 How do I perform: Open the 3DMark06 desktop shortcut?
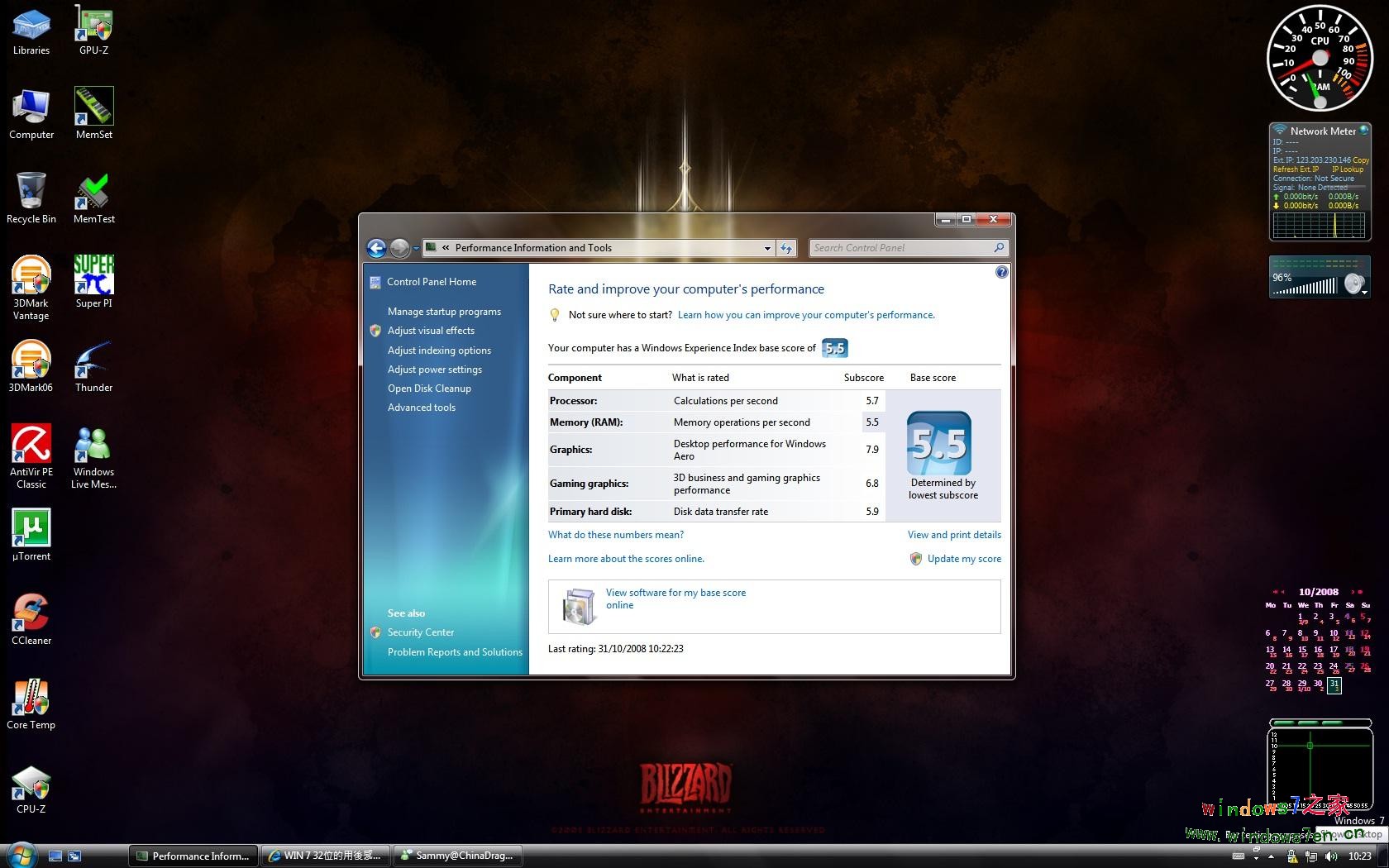[x=31, y=367]
